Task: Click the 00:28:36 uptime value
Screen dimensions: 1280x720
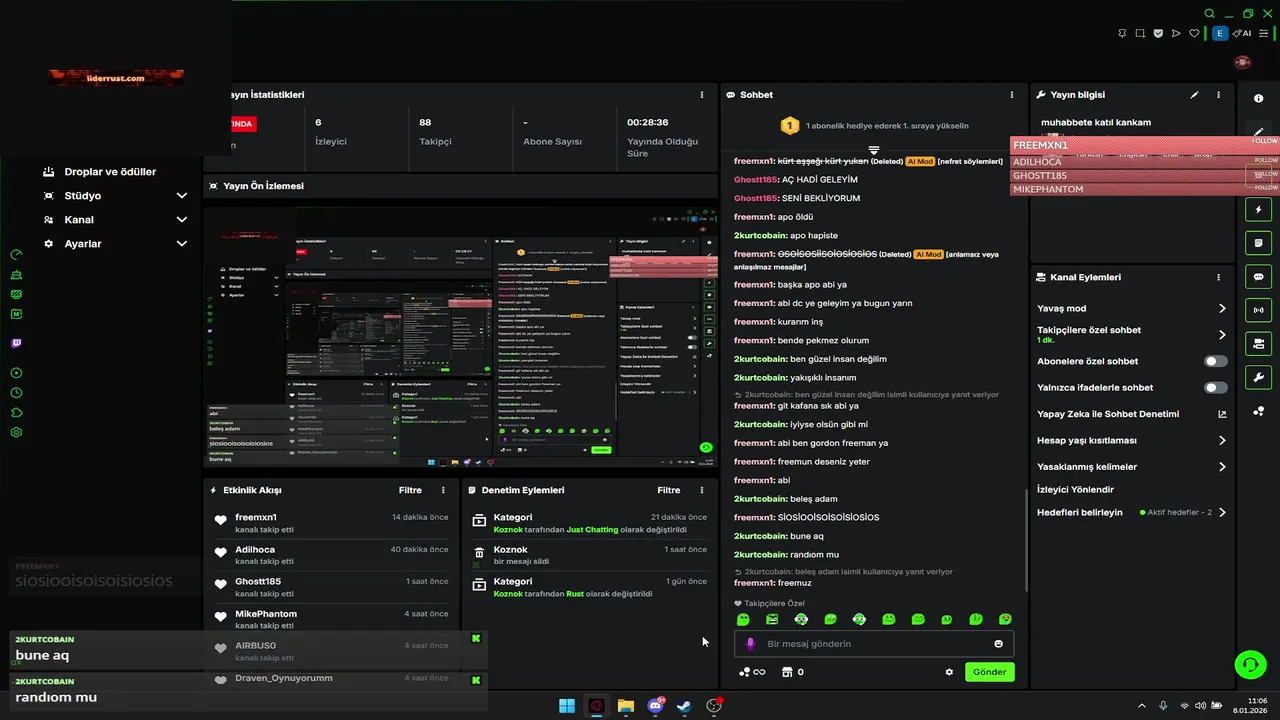Action: (x=648, y=122)
